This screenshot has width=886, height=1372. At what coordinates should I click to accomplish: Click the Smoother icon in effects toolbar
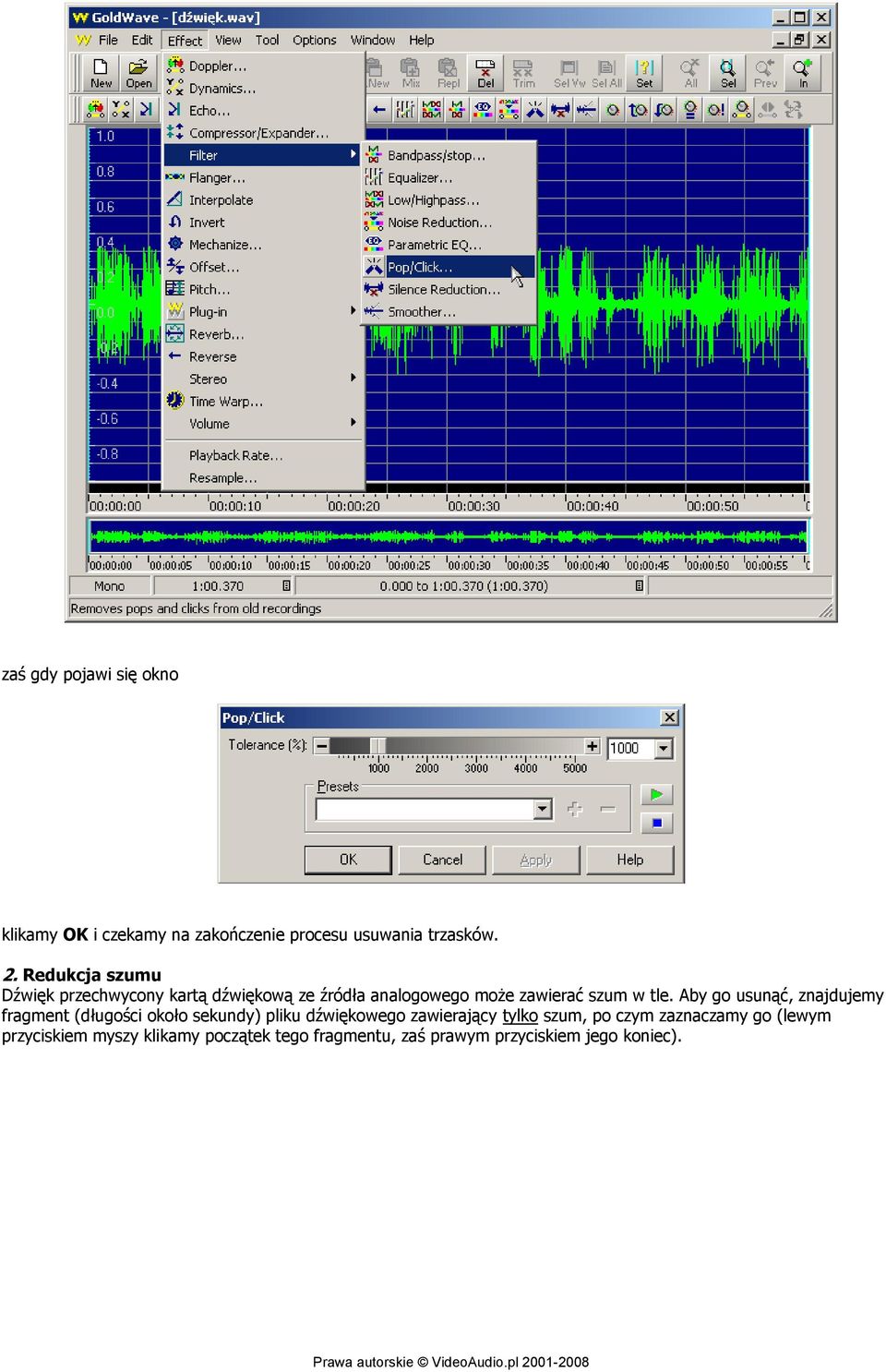[x=586, y=110]
